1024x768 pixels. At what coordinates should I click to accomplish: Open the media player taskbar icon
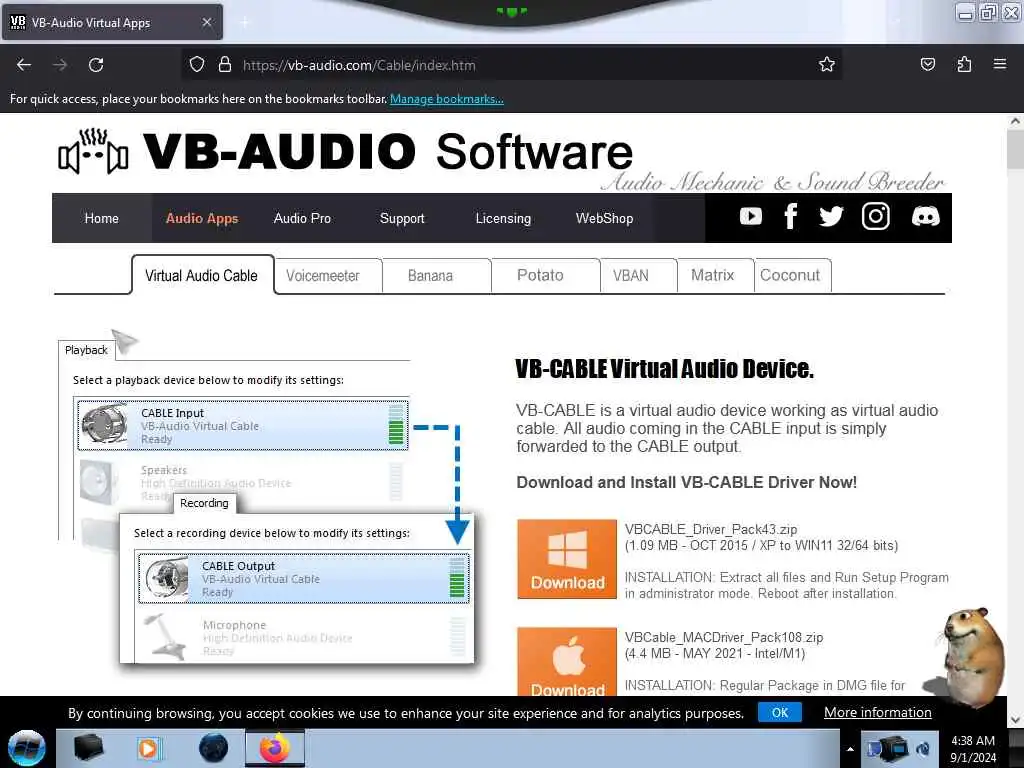(x=148, y=748)
